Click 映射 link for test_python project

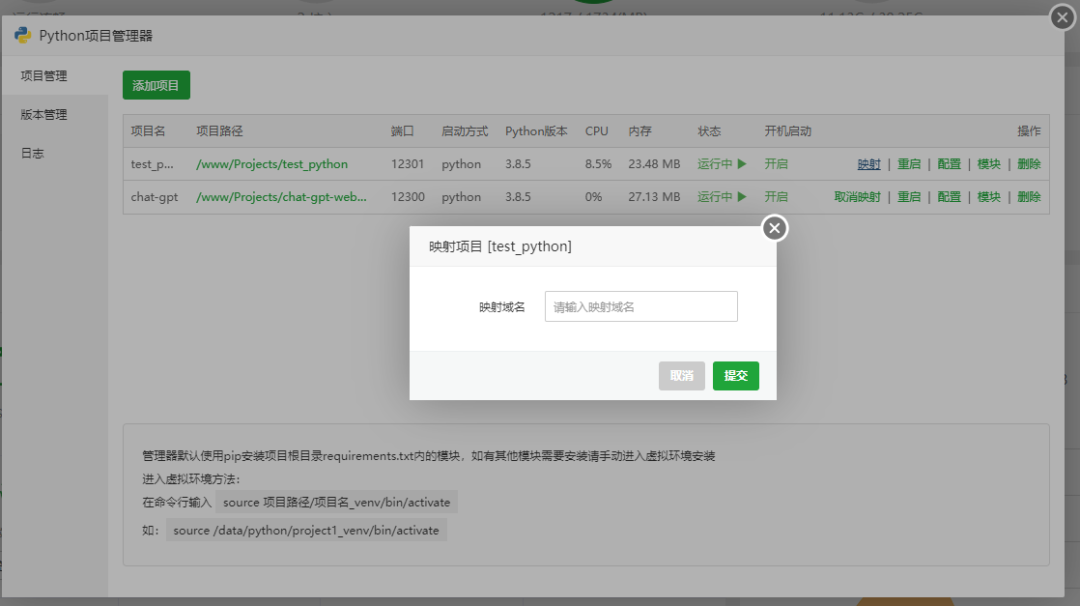pos(869,164)
